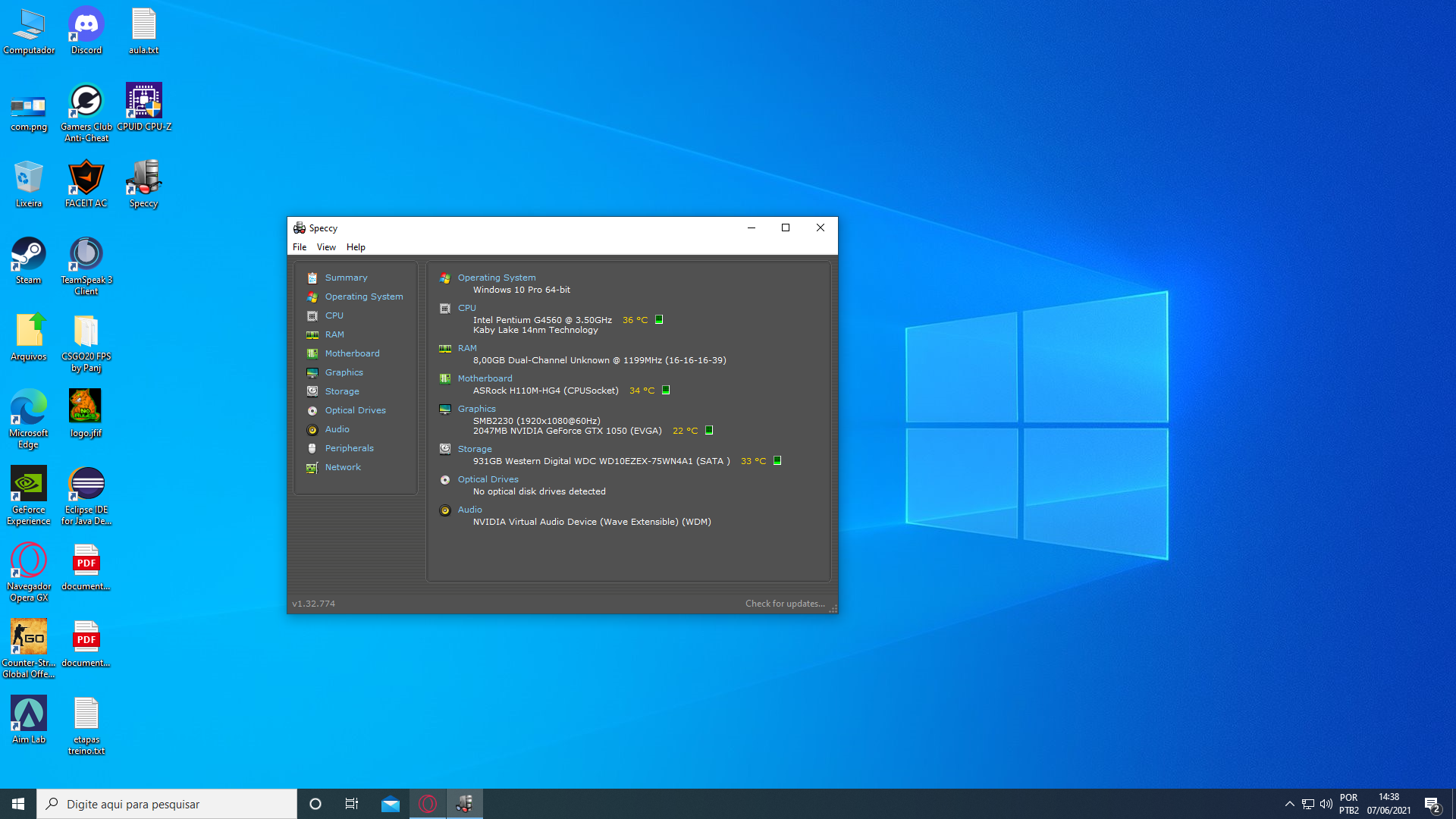Switch to Opera GX in the taskbar
1456x819 pixels.
[428, 804]
